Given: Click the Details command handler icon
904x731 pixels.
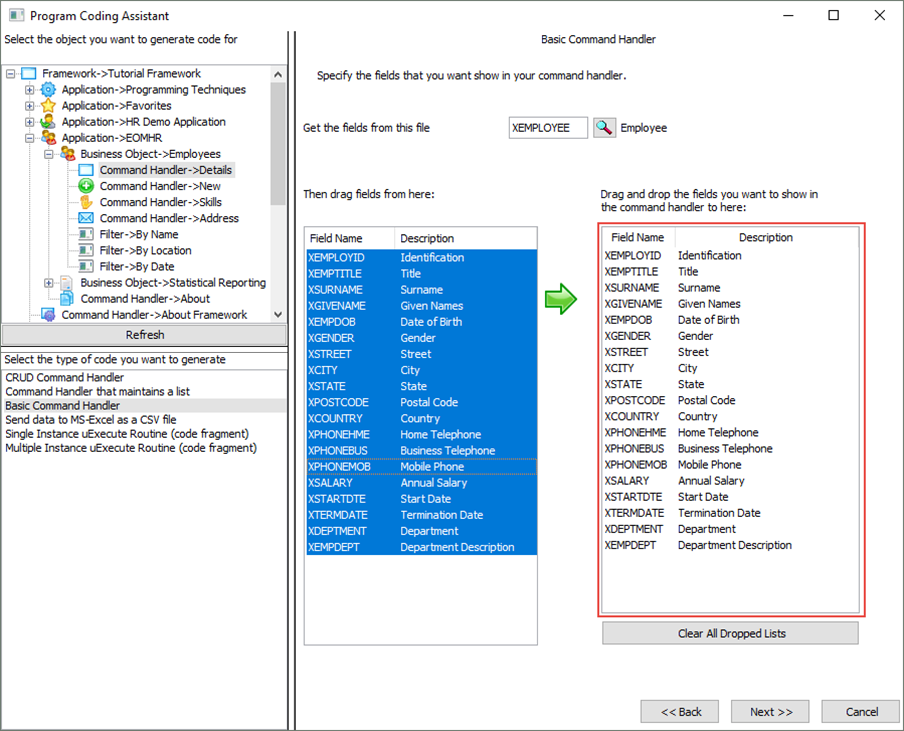Looking at the screenshot, I should click(x=86, y=170).
